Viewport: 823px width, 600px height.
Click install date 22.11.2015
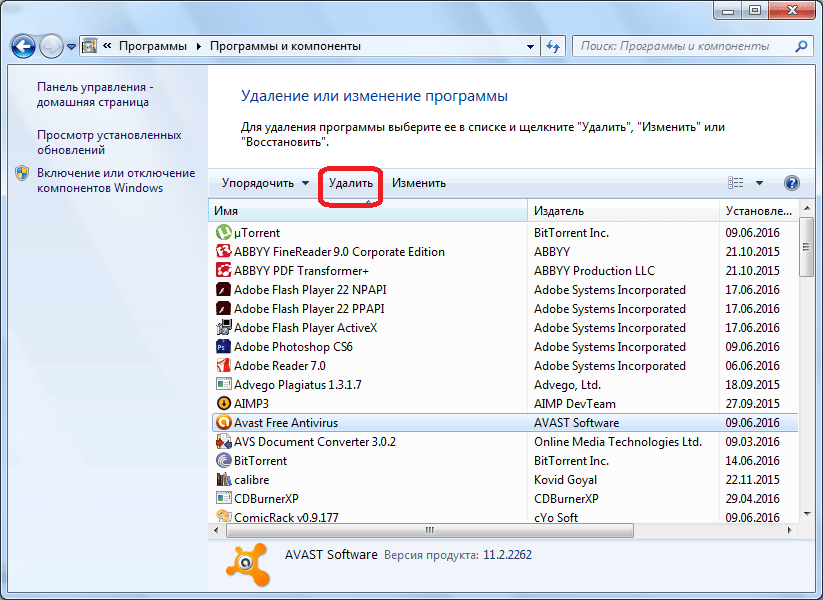(752, 480)
